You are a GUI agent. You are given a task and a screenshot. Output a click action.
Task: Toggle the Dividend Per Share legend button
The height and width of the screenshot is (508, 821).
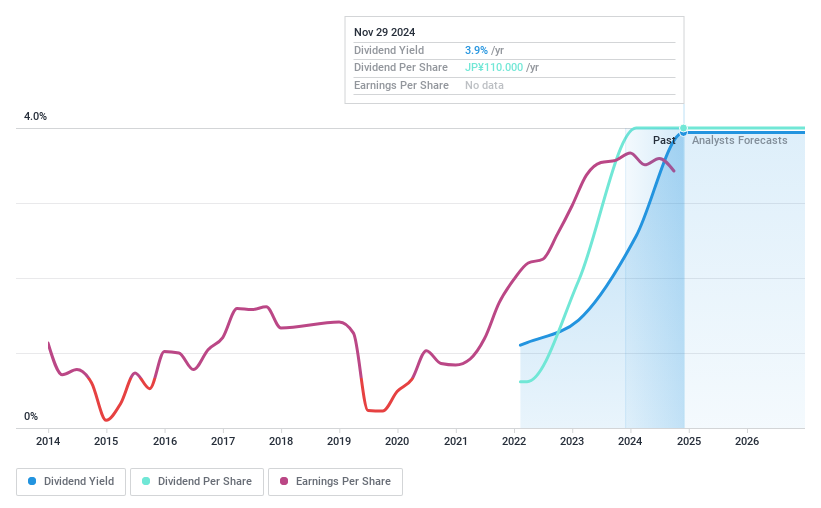click(197, 481)
